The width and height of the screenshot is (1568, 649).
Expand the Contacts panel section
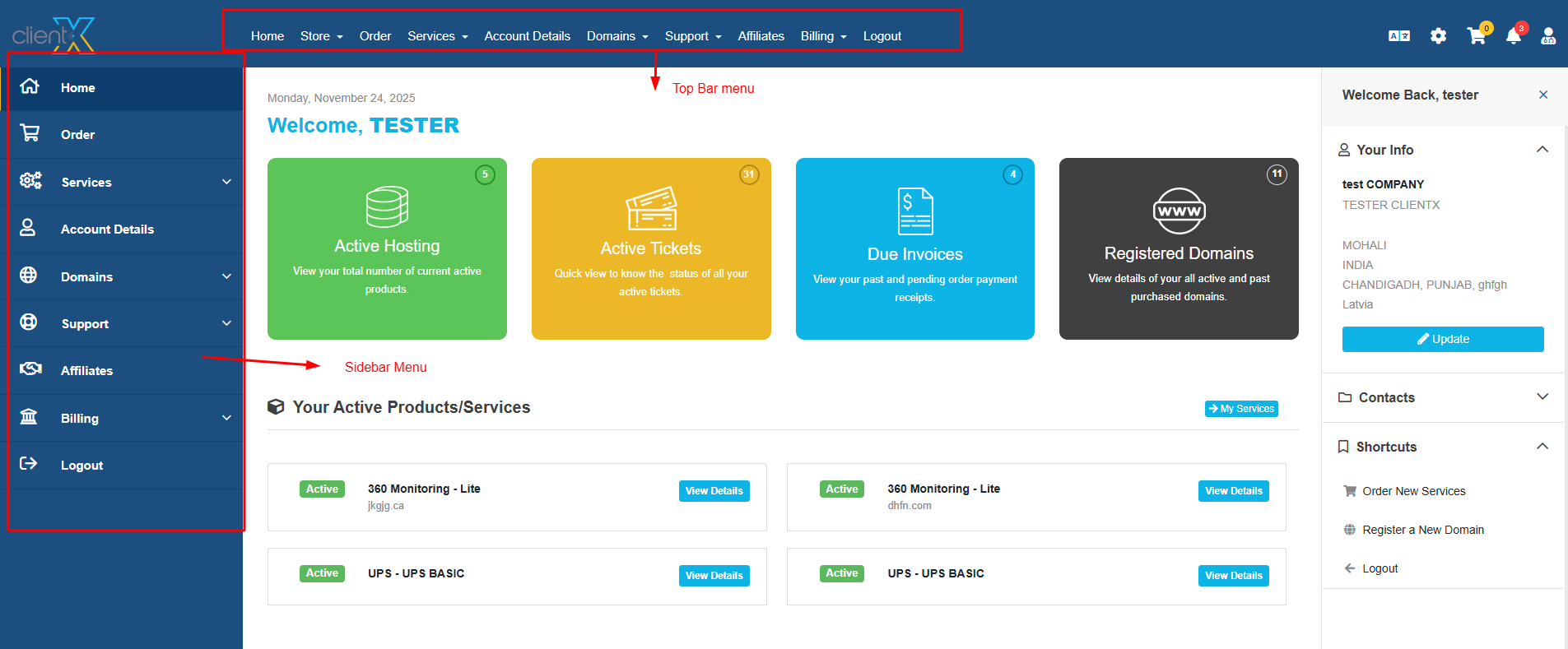click(1542, 397)
